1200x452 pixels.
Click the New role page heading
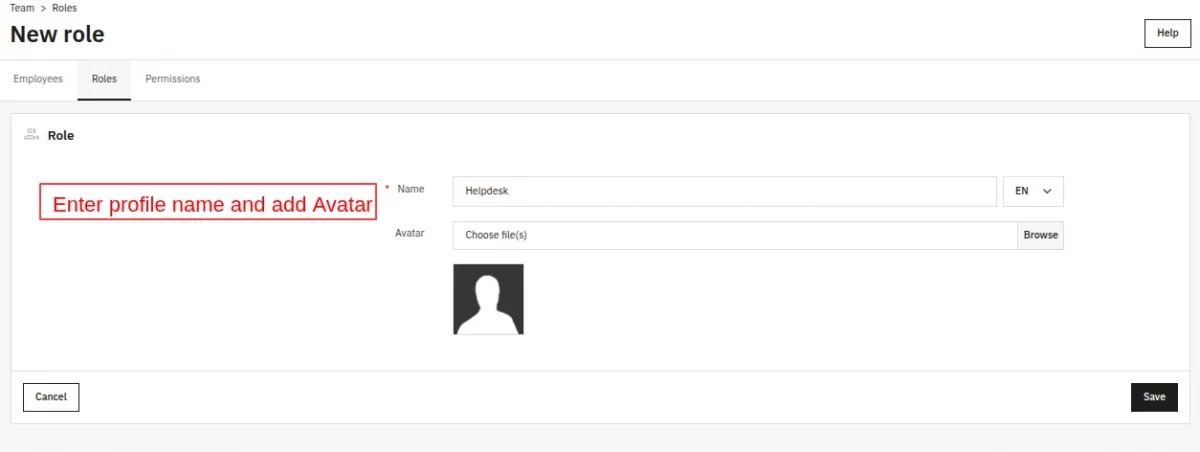[x=57, y=34]
